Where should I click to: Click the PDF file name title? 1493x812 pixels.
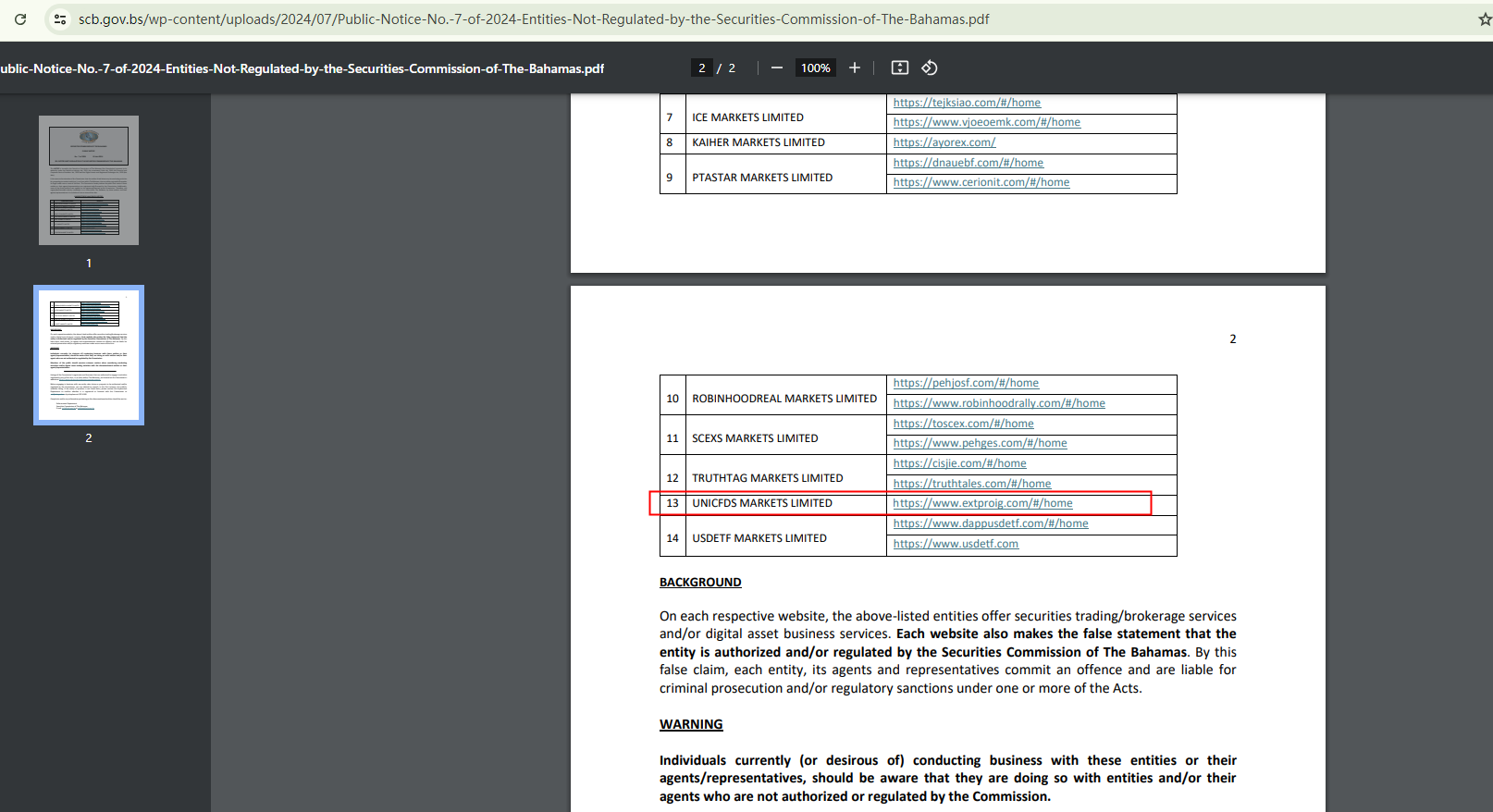[x=302, y=68]
